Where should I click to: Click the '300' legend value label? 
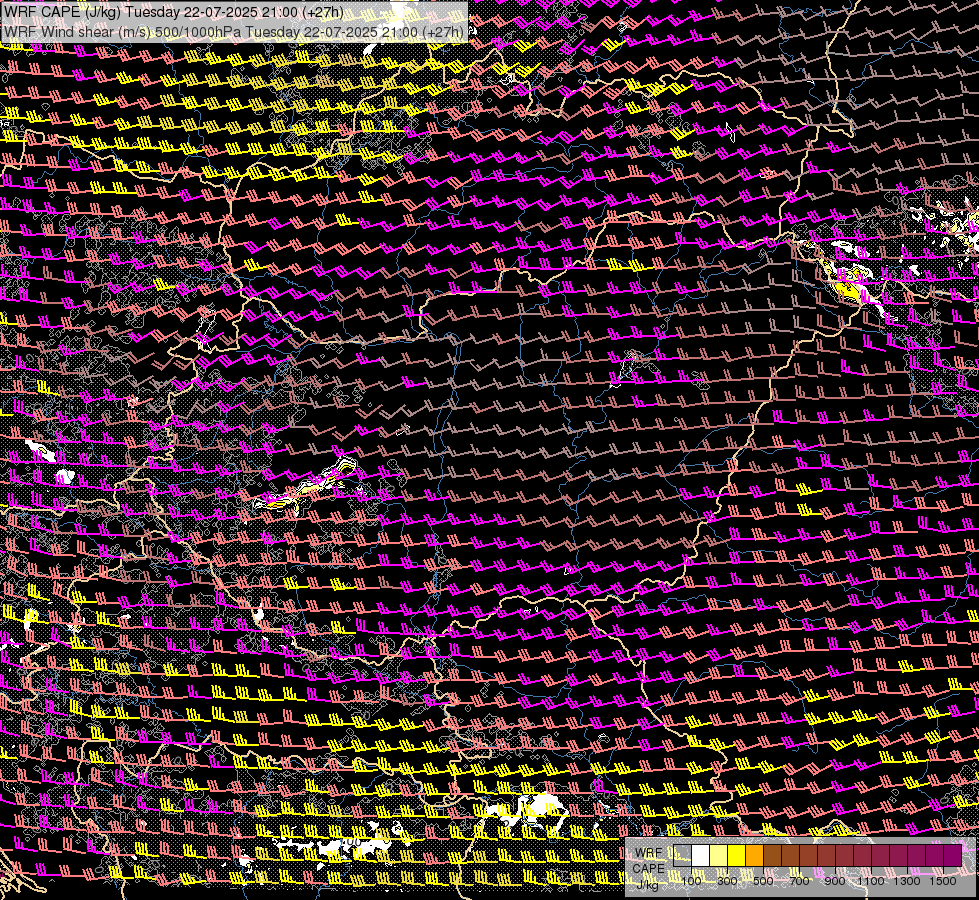(727, 881)
